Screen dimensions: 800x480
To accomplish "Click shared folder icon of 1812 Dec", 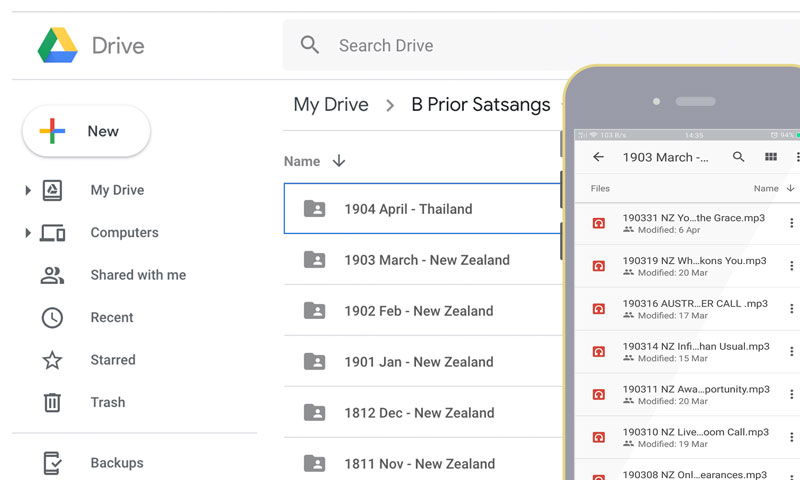I will tap(314, 412).
